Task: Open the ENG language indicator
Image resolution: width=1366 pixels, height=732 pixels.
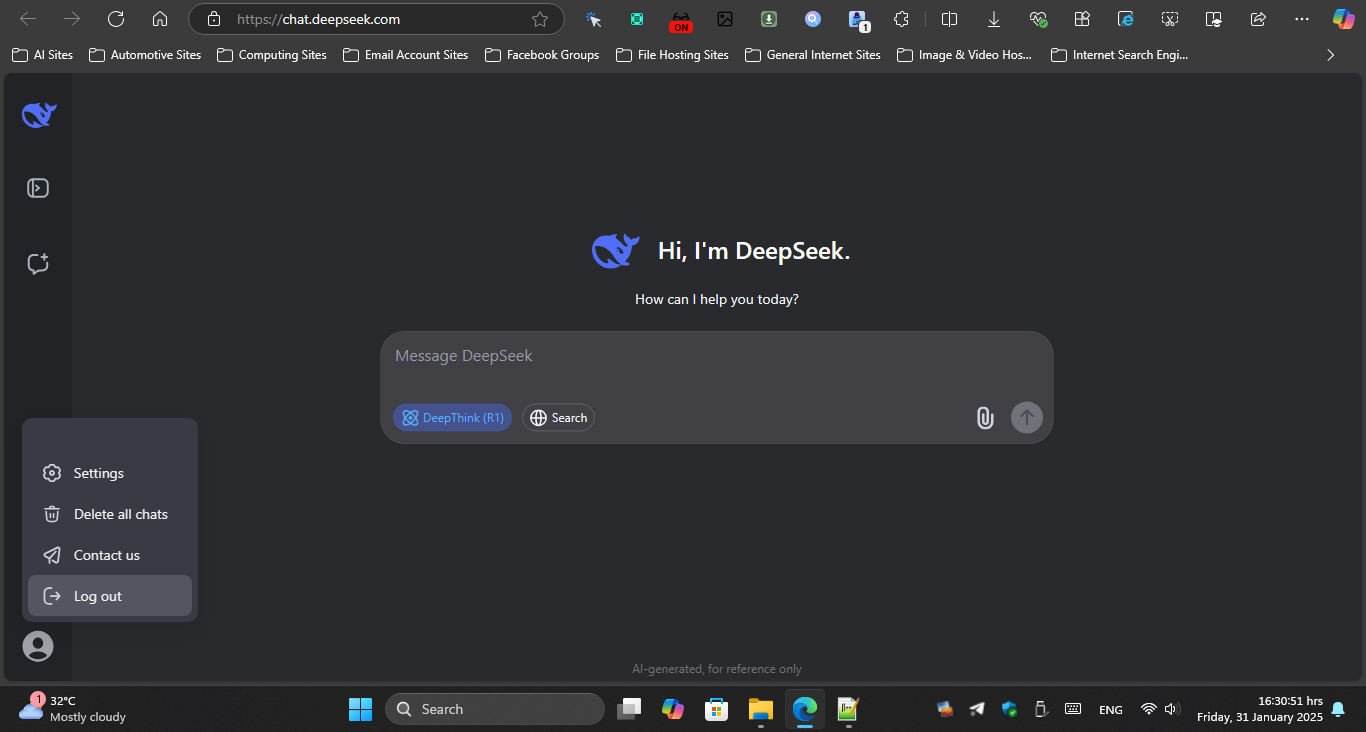Action: coord(1110,709)
